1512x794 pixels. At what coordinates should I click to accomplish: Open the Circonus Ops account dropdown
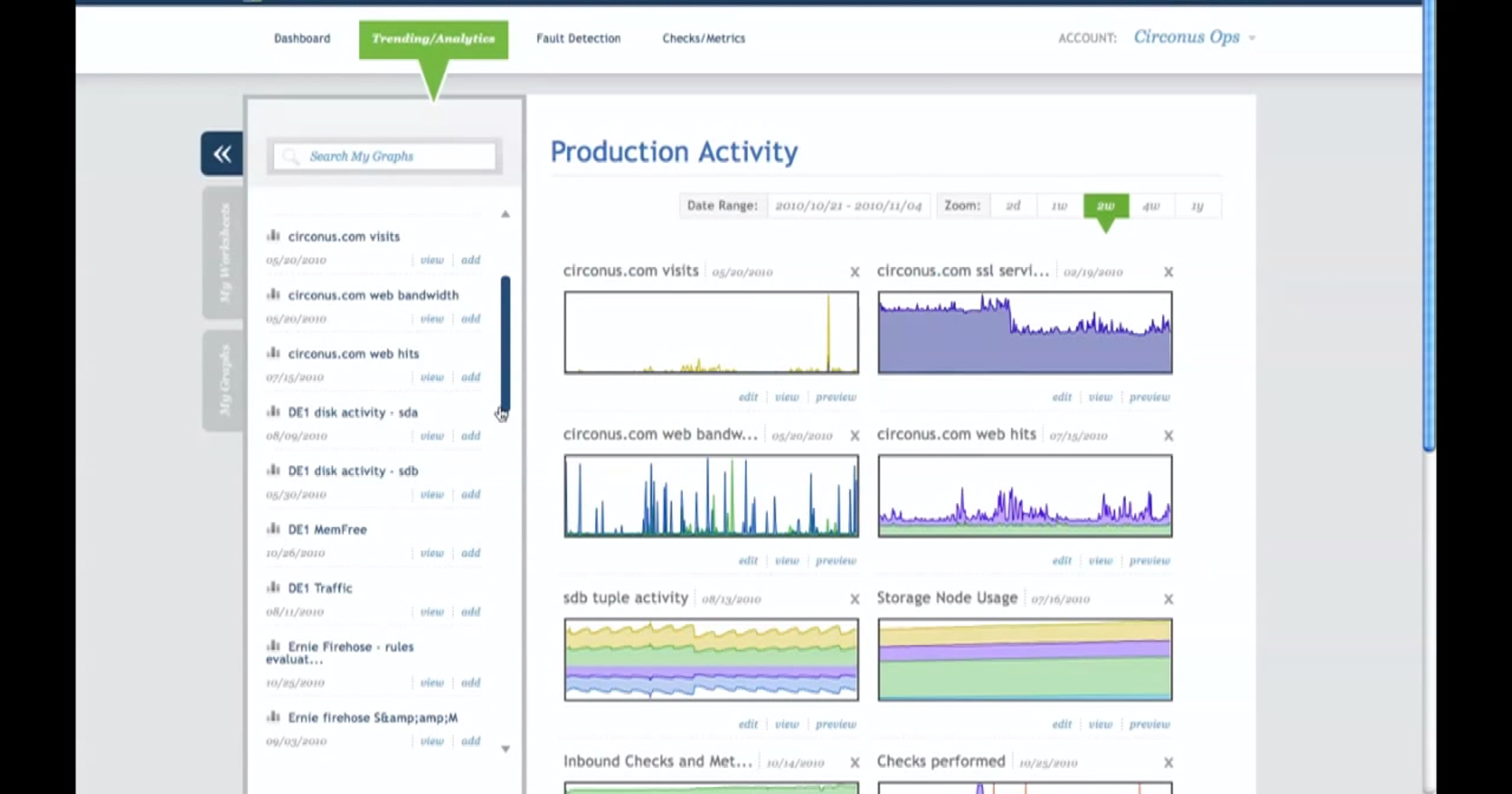pyautogui.click(x=1195, y=37)
